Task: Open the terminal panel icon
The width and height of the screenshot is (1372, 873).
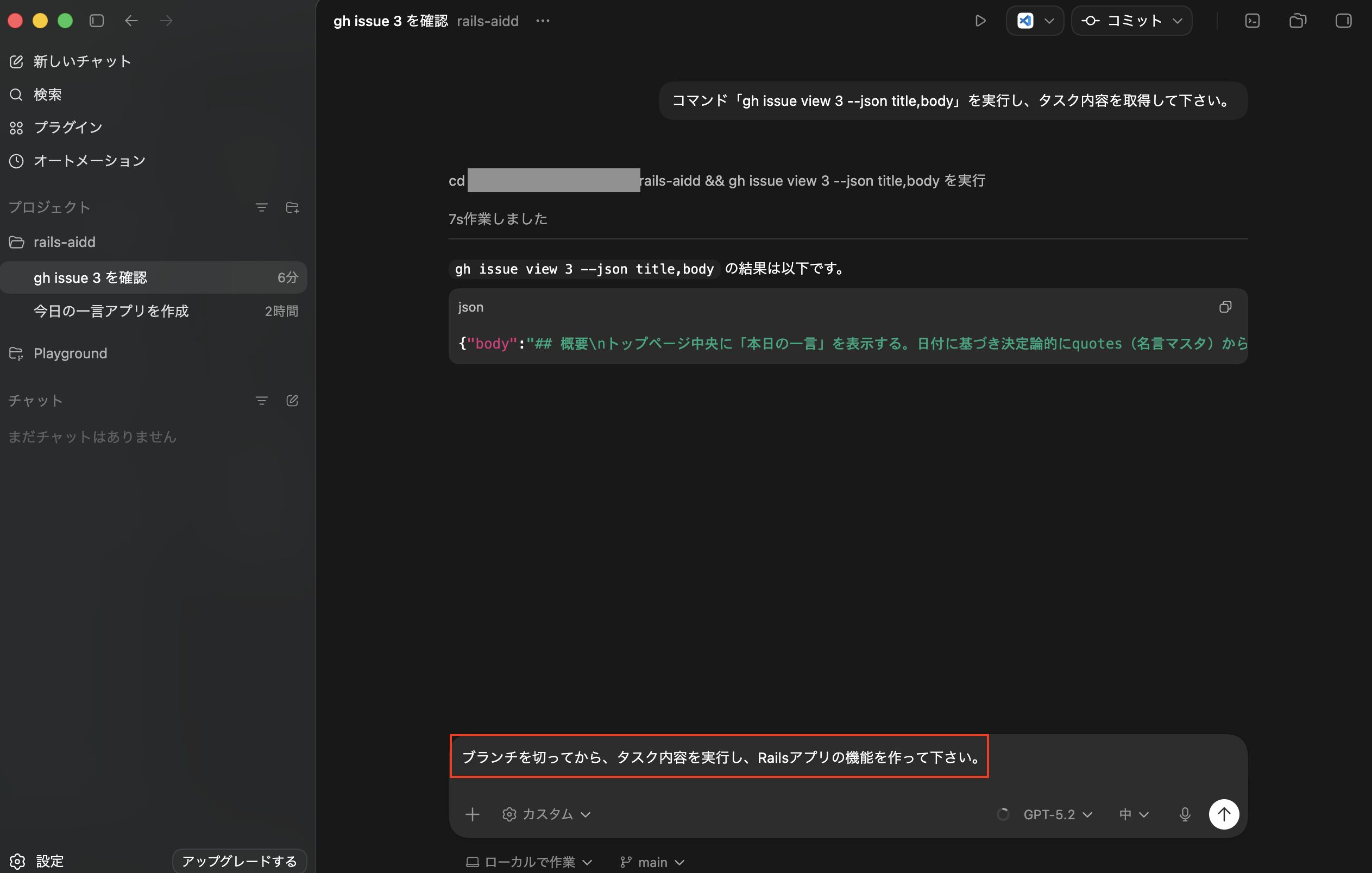Action: click(1252, 21)
